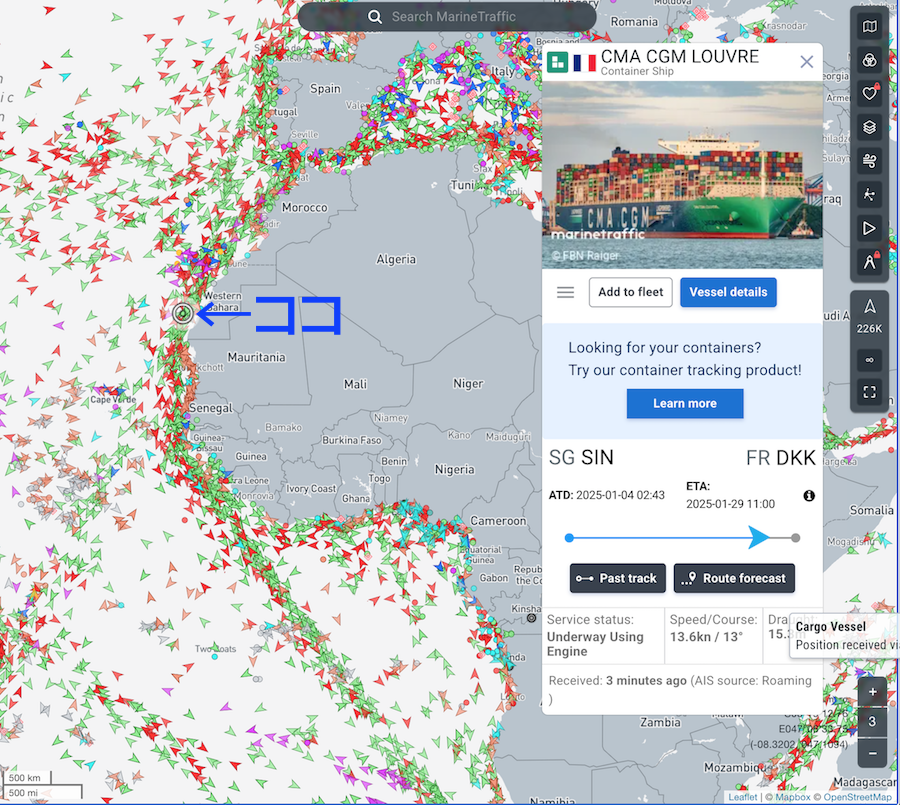Click the Algeria map label
The width and height of the screenshot is (900, 805).
[396, 259]
